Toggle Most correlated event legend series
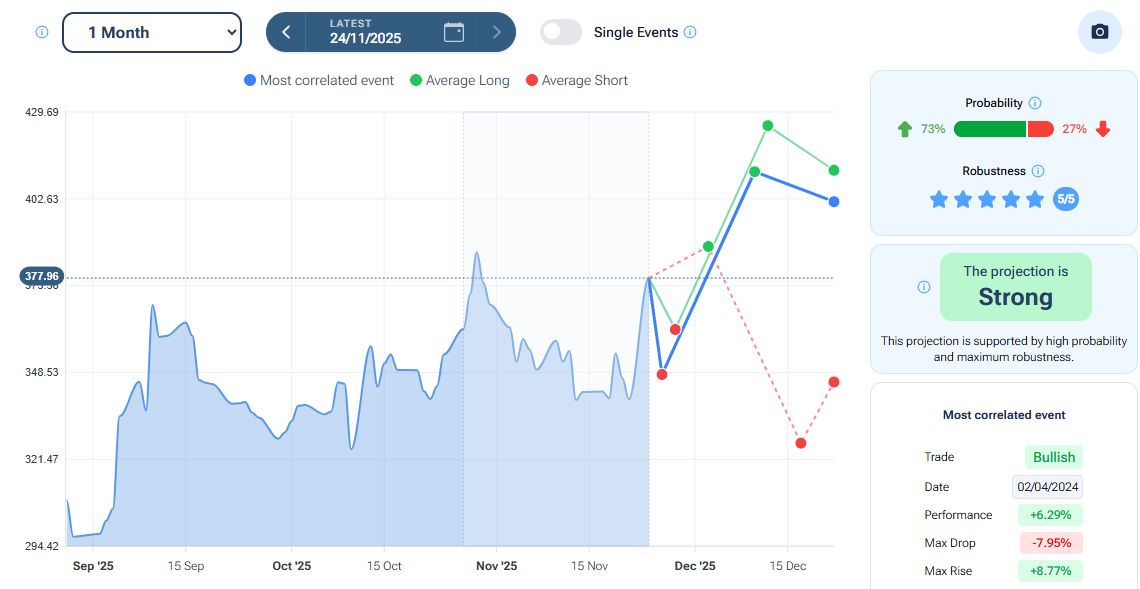Screen dimensions: 1140x589 pyautogui.click(x=319, y=80)
